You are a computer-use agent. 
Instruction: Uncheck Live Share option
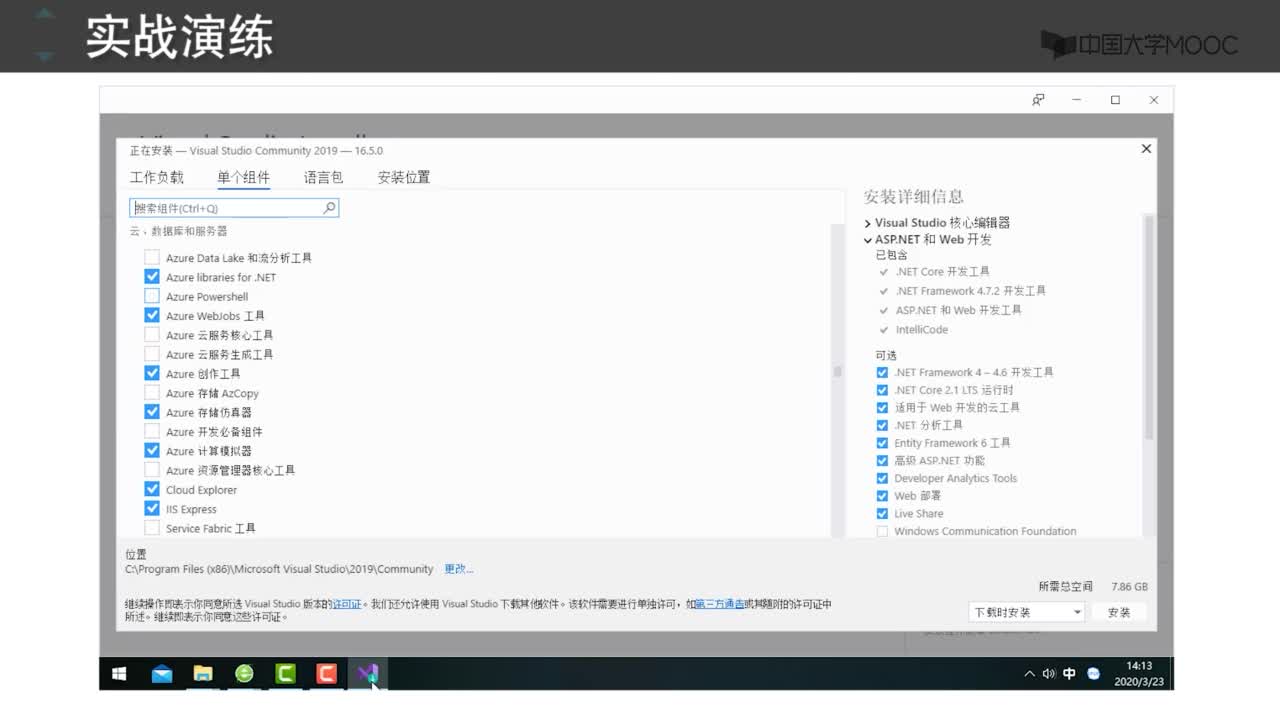click(882, 514)
